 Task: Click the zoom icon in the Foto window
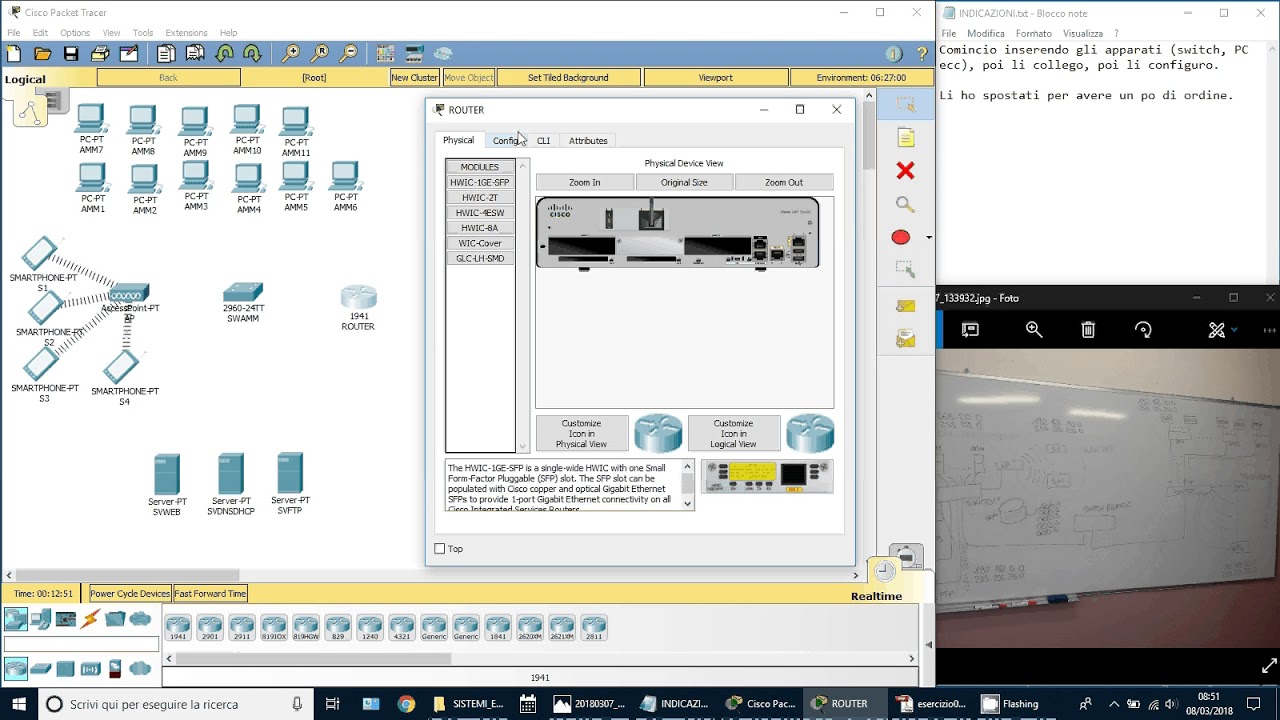tap(1034, 330)
